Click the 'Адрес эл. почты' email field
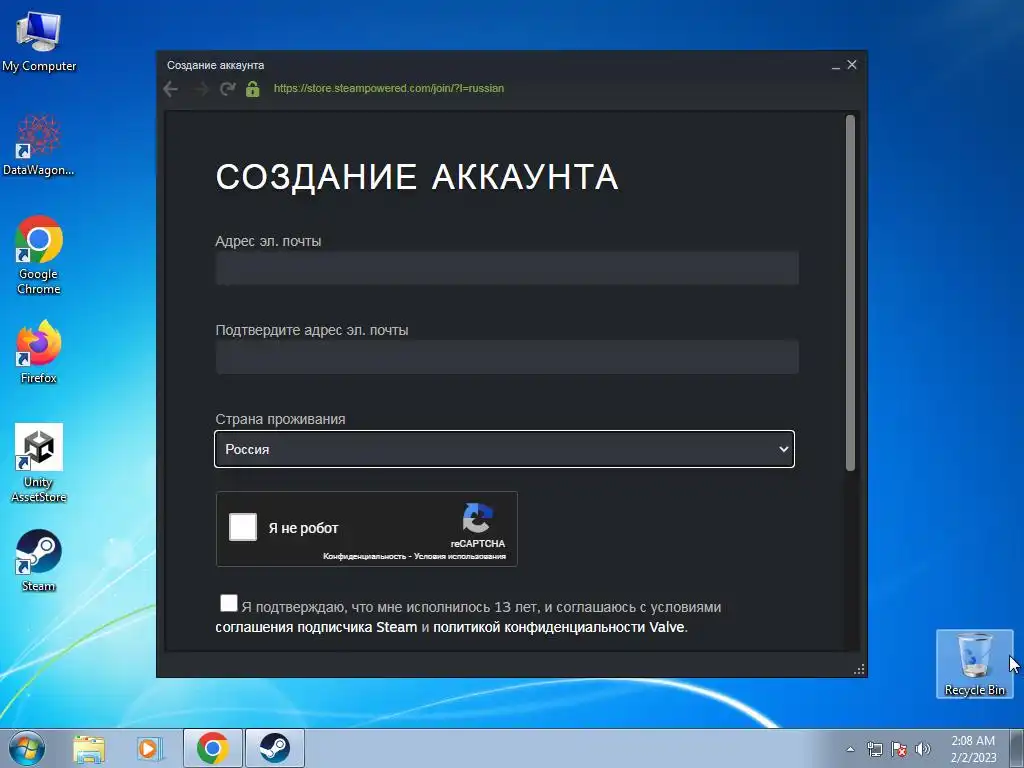1024x768 pixels. click(x=507, y=268)
